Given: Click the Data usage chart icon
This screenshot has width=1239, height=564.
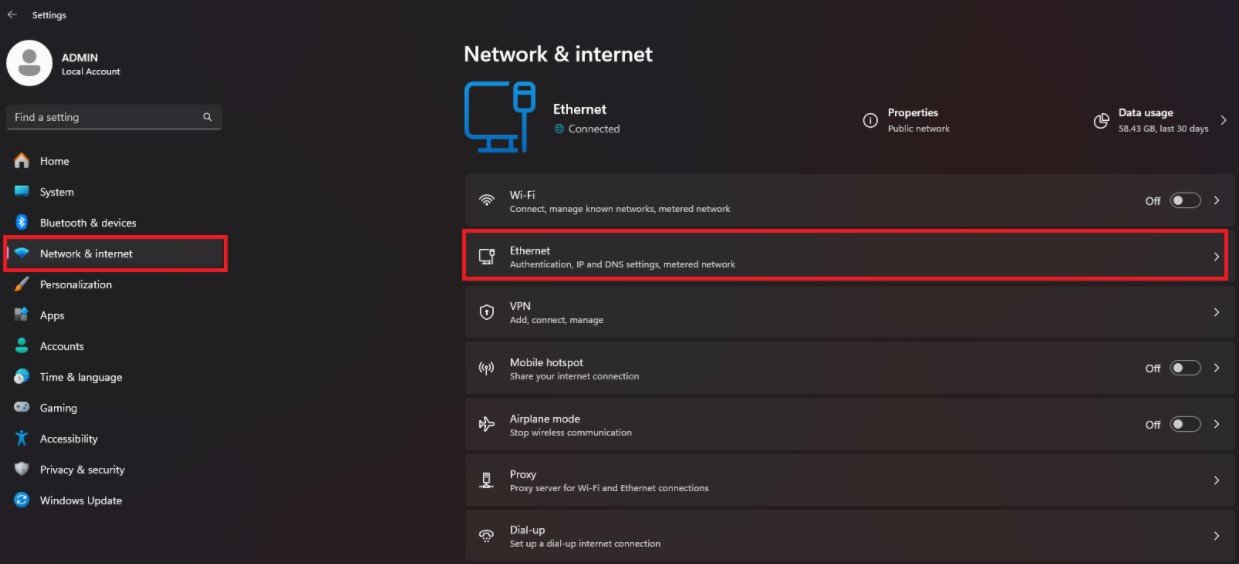Looking at the screenshot, I should click(1101, 121).
